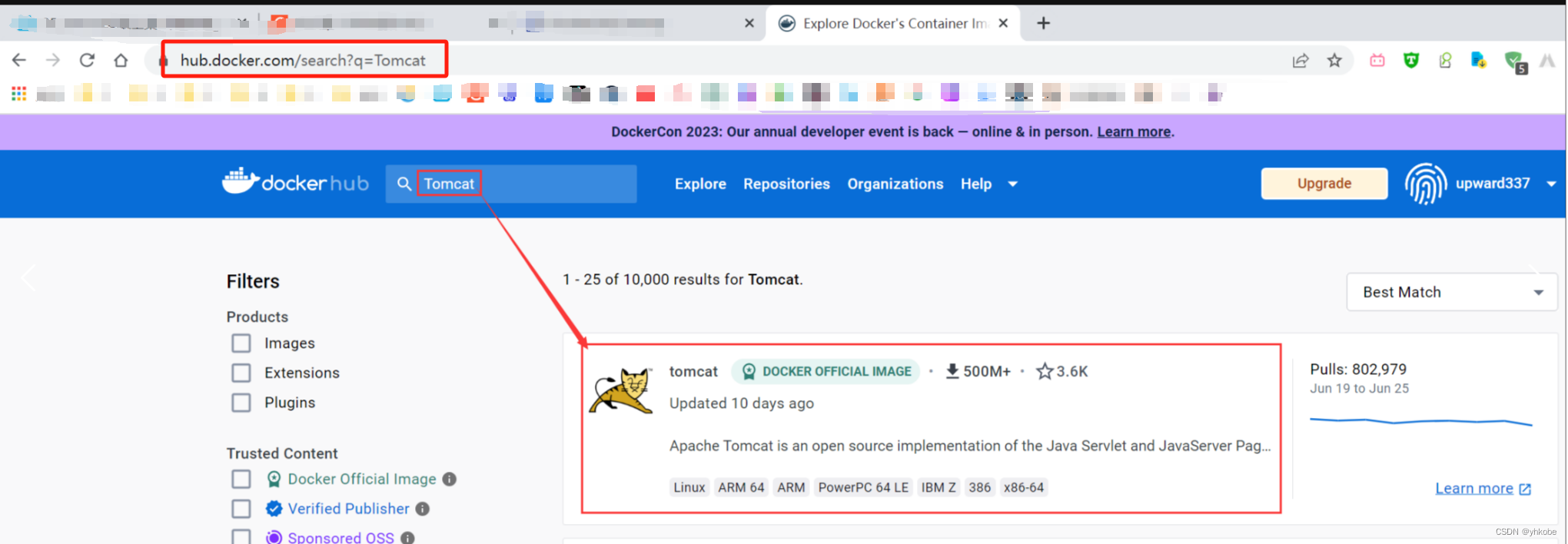Viewport: 1568px width, 544px height.
Task: Click the 500M+ downloads icon
Action: pos(952,372)
